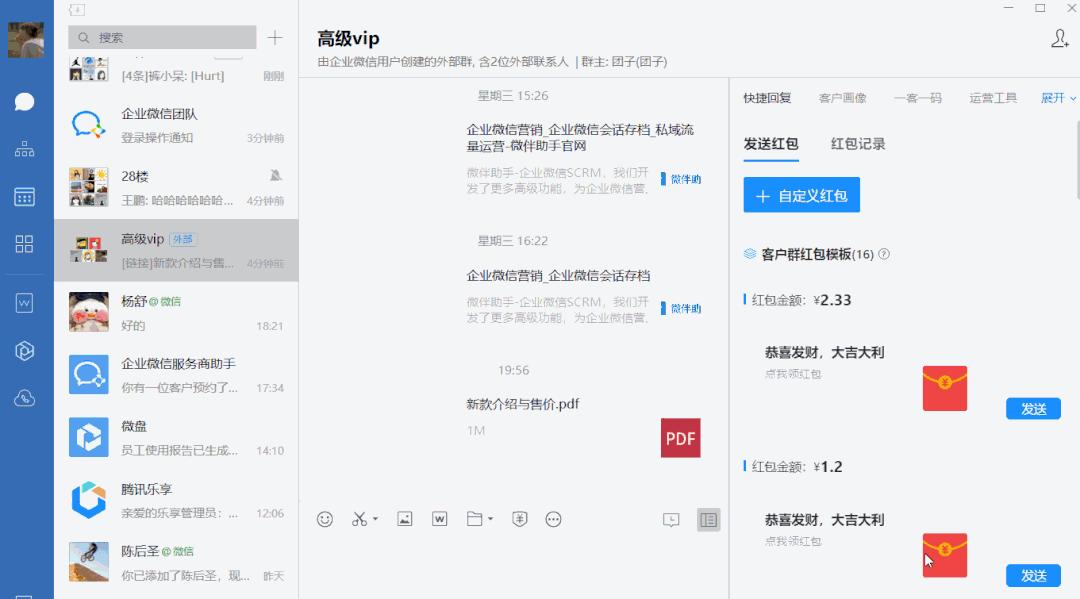
Task: Expand the 展开 dropdown in right panel
Action: 1057,98
